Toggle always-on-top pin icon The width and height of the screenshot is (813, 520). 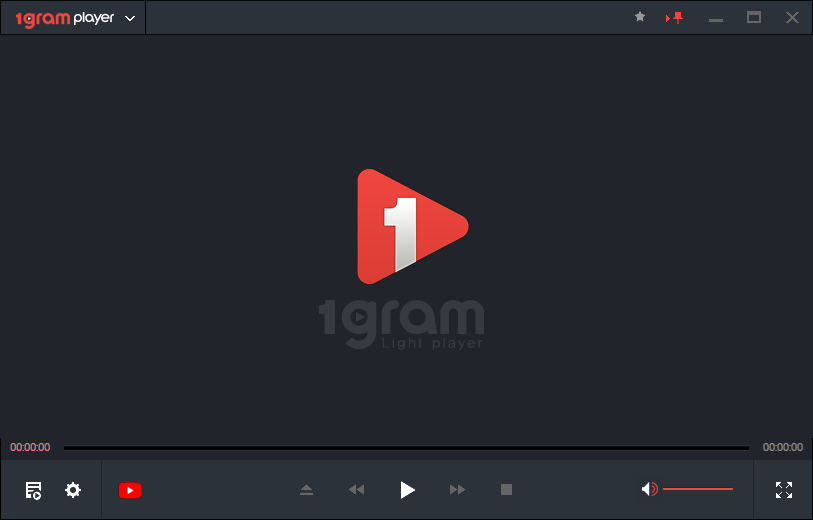[675, 18]
